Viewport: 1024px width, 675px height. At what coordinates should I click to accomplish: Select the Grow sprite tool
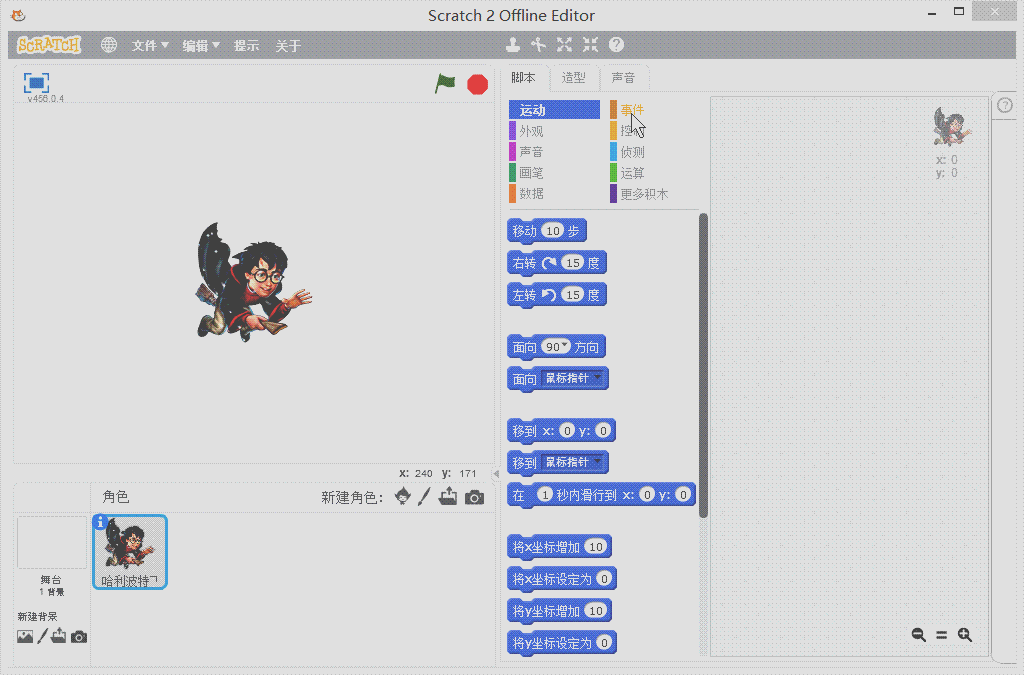click(x=564, y=44)
